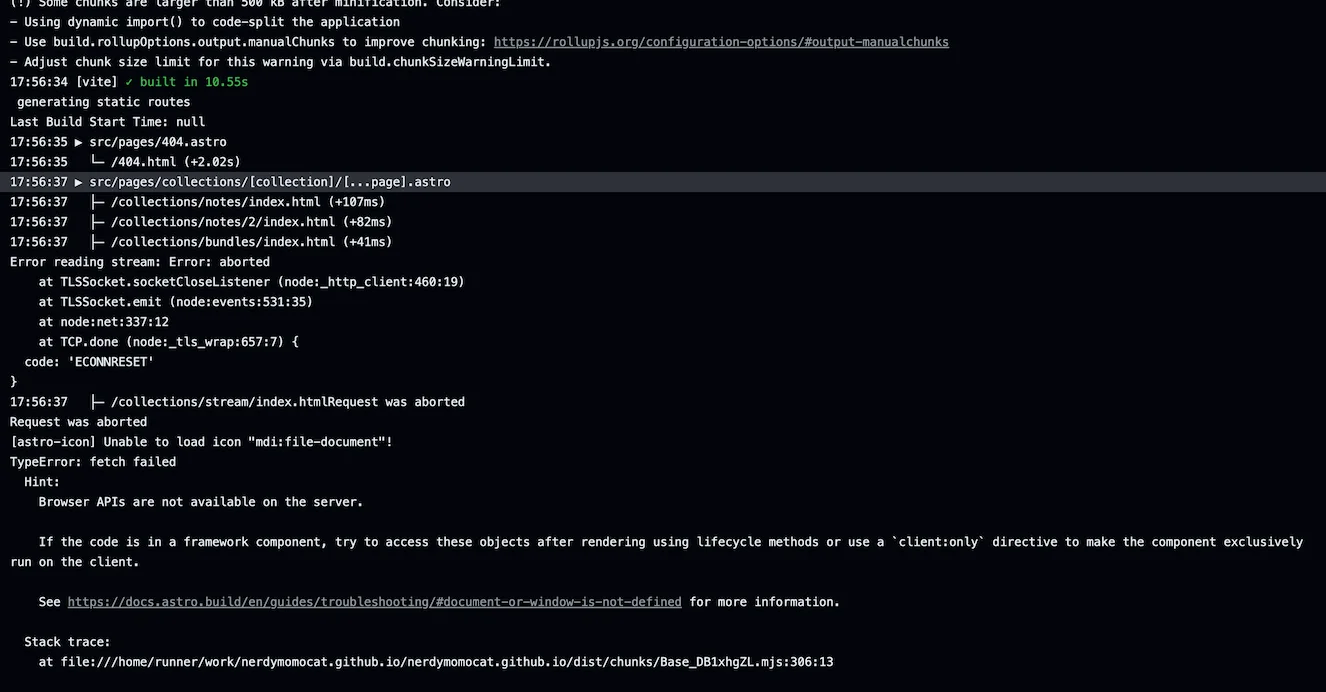This screenshot has height=692, width=1326.
Task: Click the "Browser APIs are not available" hint line
Action: click(201, 502)
